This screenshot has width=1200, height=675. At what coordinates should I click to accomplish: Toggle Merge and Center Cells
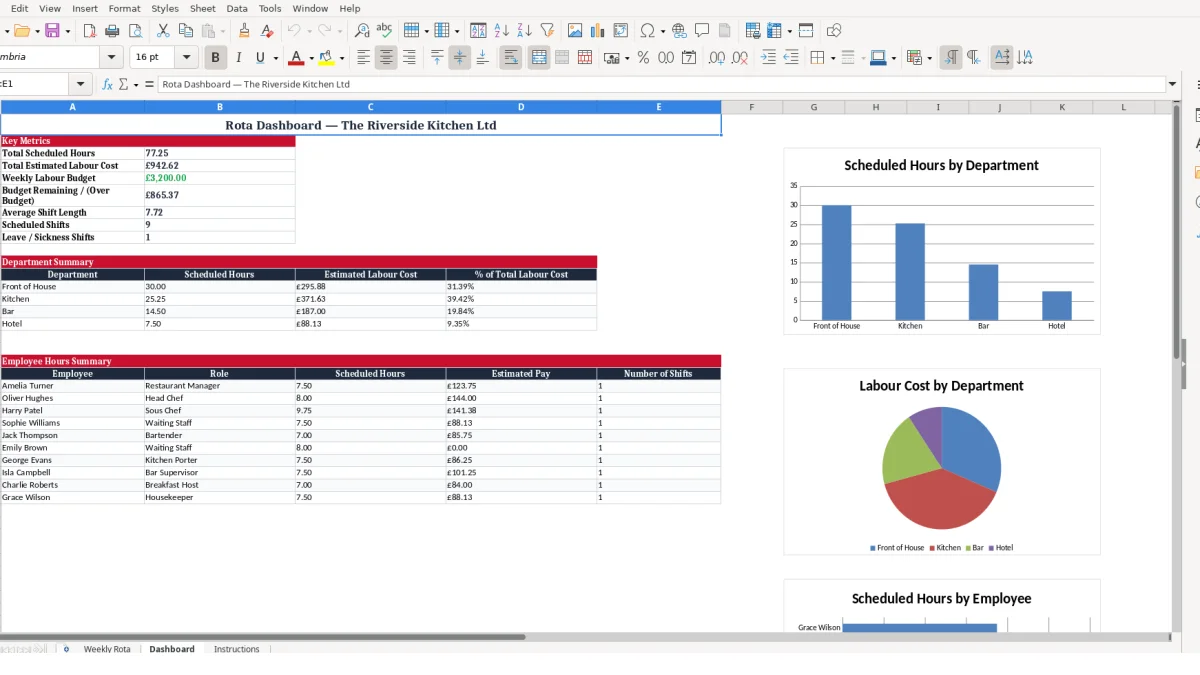(x=539, y=58)
